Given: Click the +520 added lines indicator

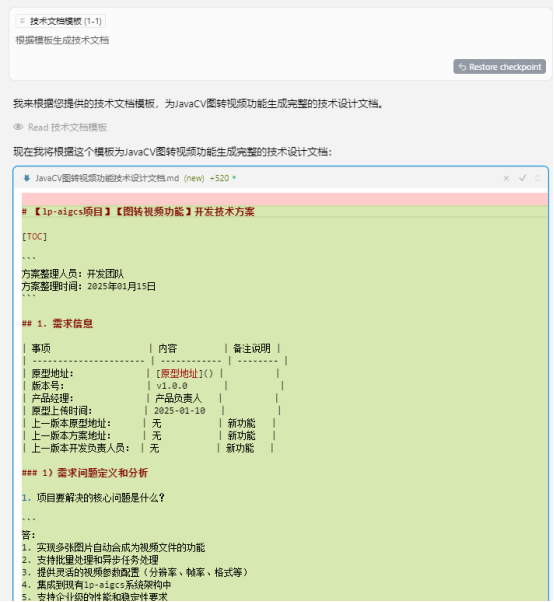Looking at the screenshot, I should (x=219, y=178).
